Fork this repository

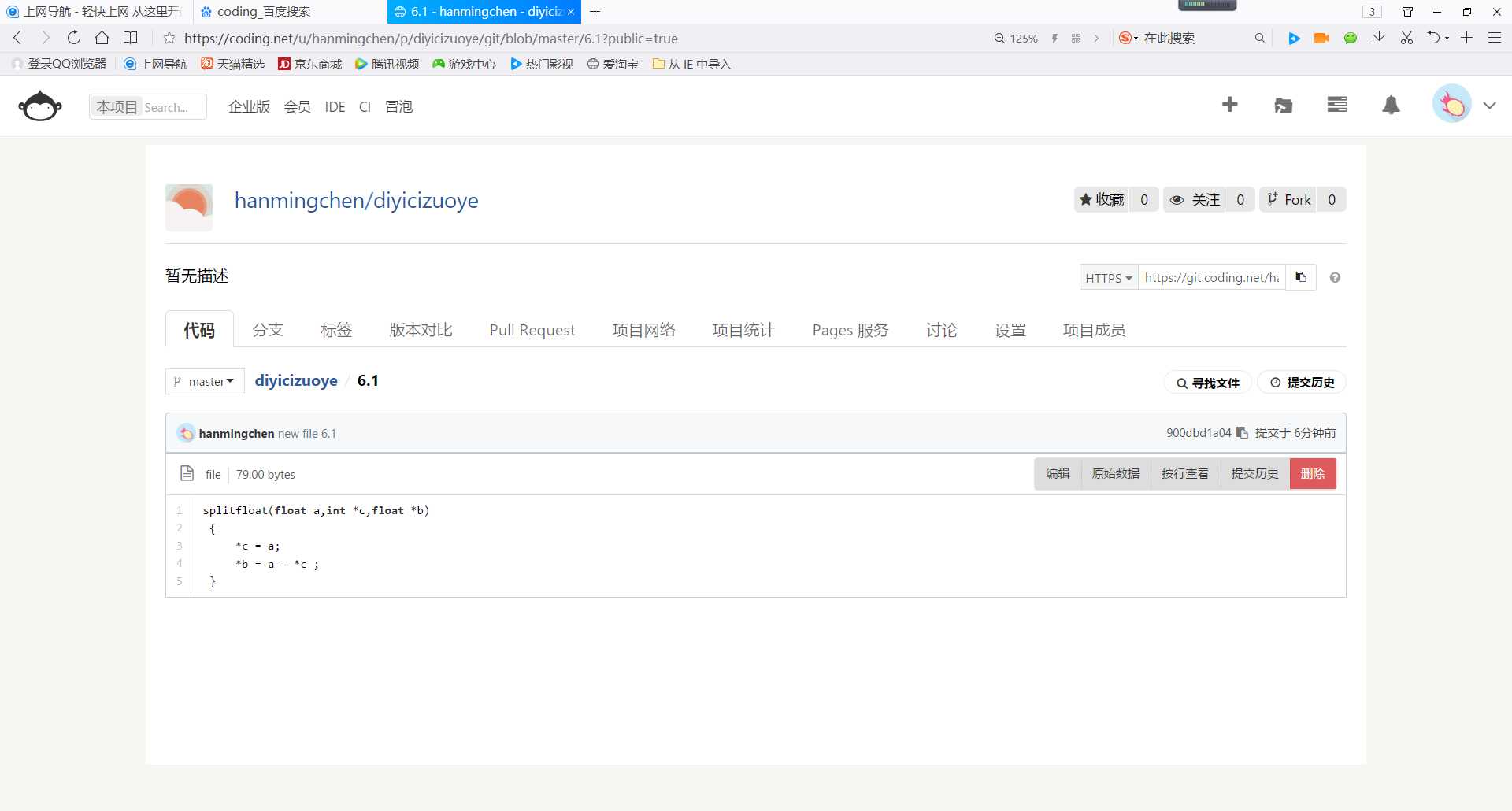pos(1288,199)
